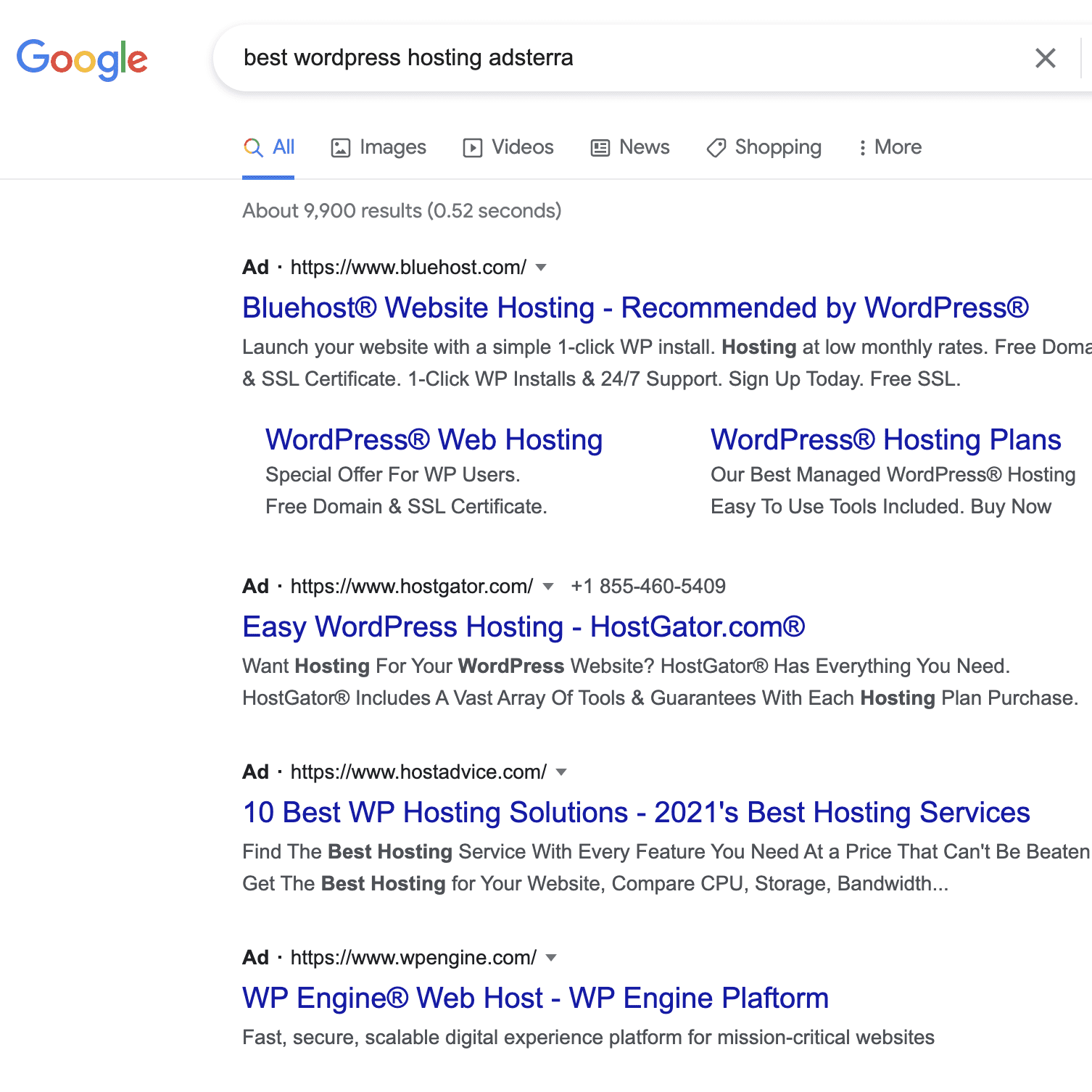This screenshot has width=1092, height=1092.
Task: Select the Videos search icon
Action: 472,147
